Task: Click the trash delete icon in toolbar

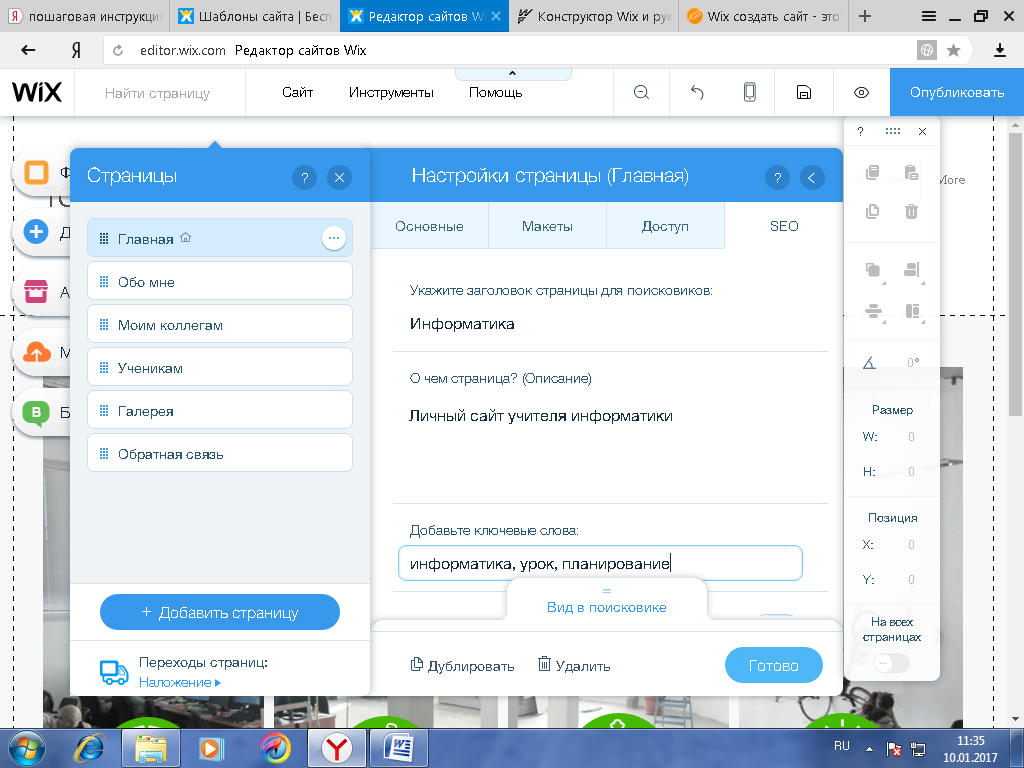Action: pyautogui.click(x=912, y=211)
